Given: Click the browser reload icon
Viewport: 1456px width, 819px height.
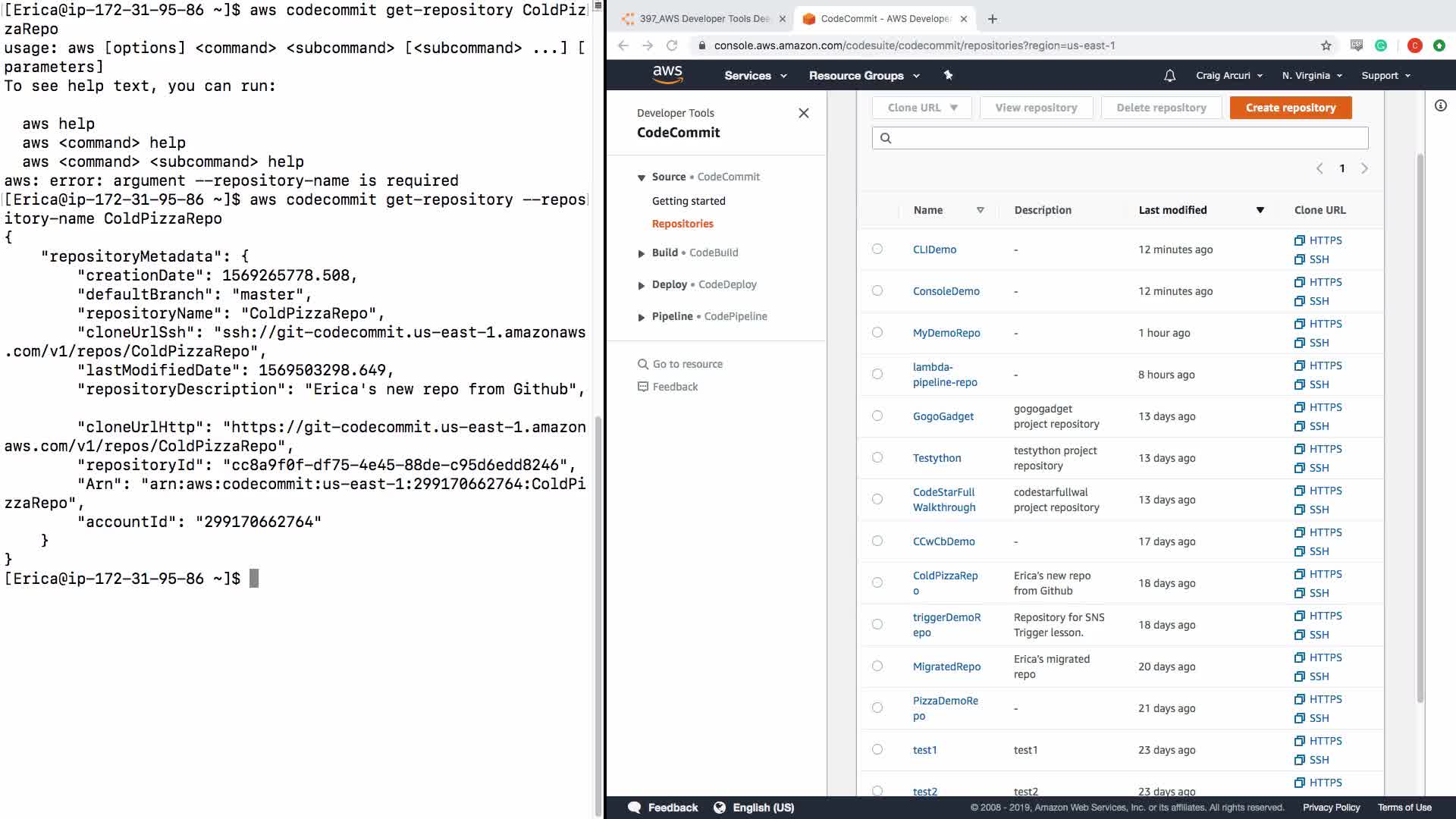Looking at the screenshot, I should tap(672, 45).
